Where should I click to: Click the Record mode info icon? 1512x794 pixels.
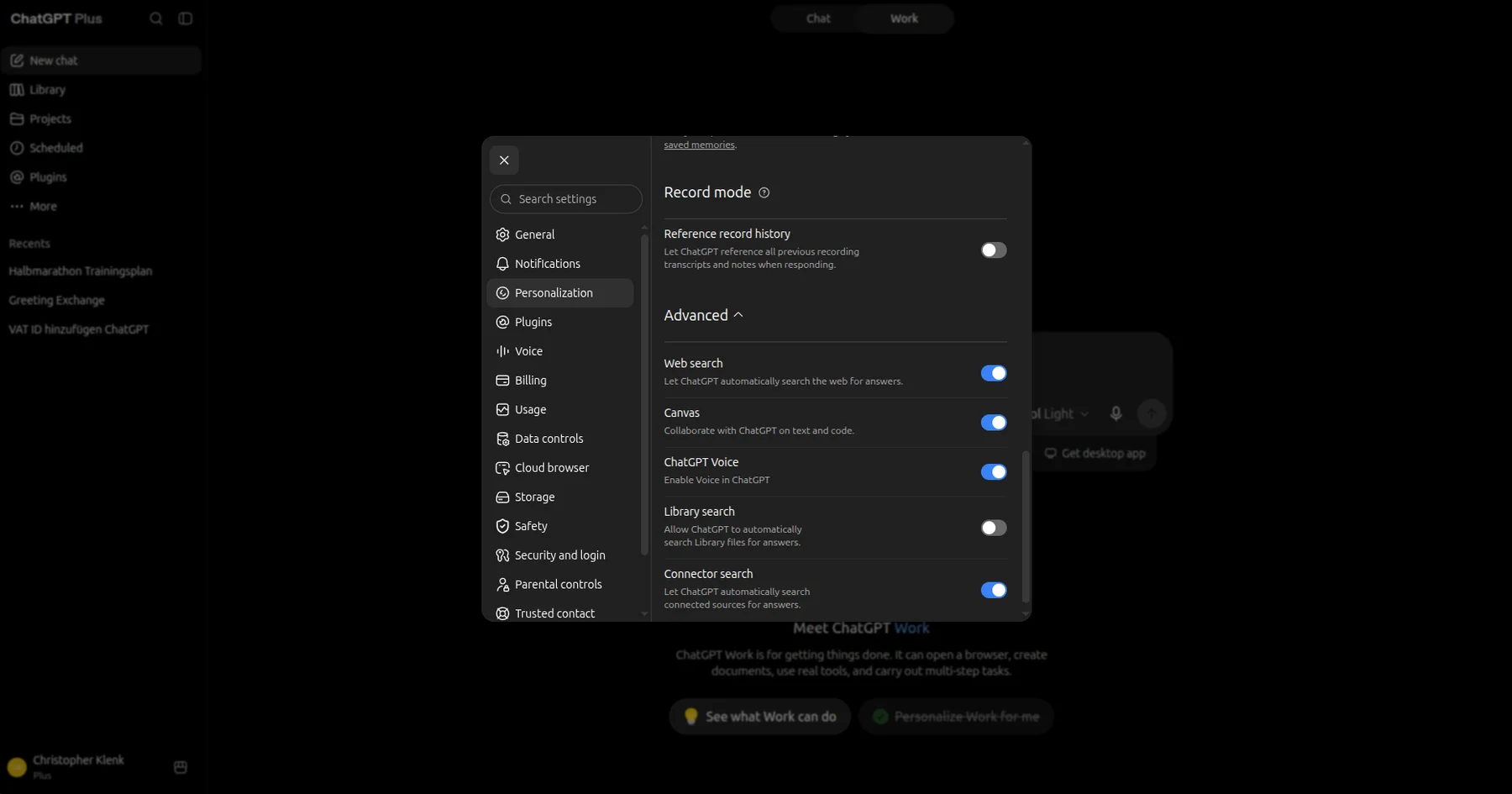pos(764,192)
